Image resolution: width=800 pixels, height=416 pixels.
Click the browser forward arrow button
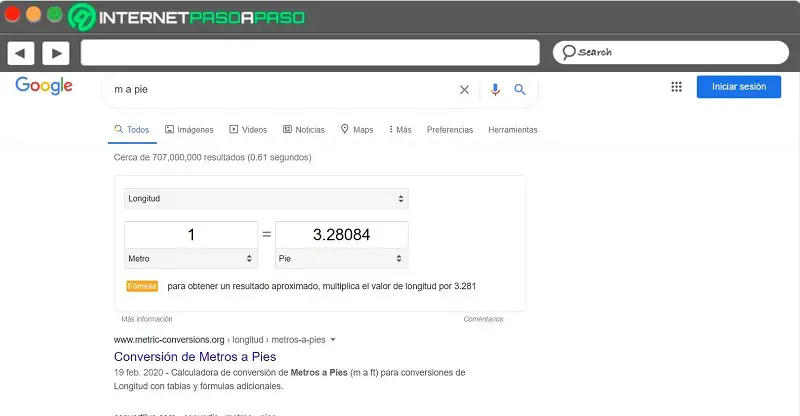point(56,53)
